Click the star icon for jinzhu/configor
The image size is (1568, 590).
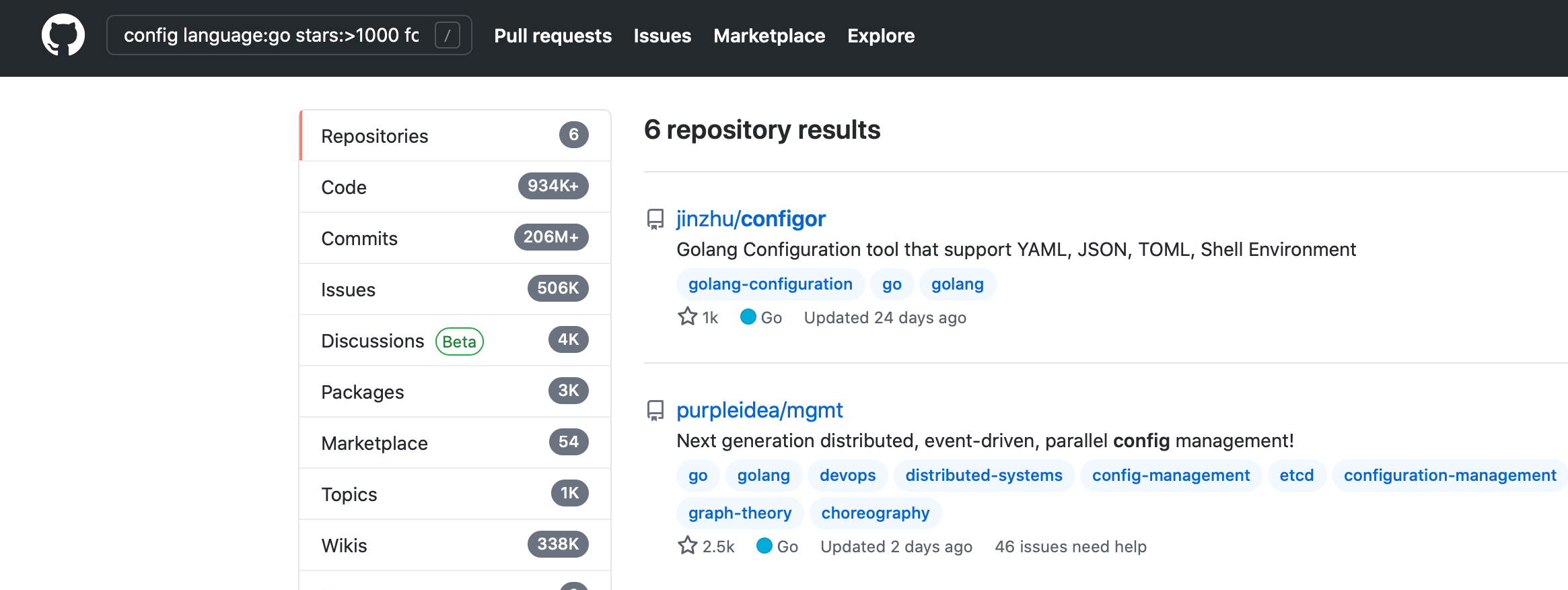click(x=687, y=317)
